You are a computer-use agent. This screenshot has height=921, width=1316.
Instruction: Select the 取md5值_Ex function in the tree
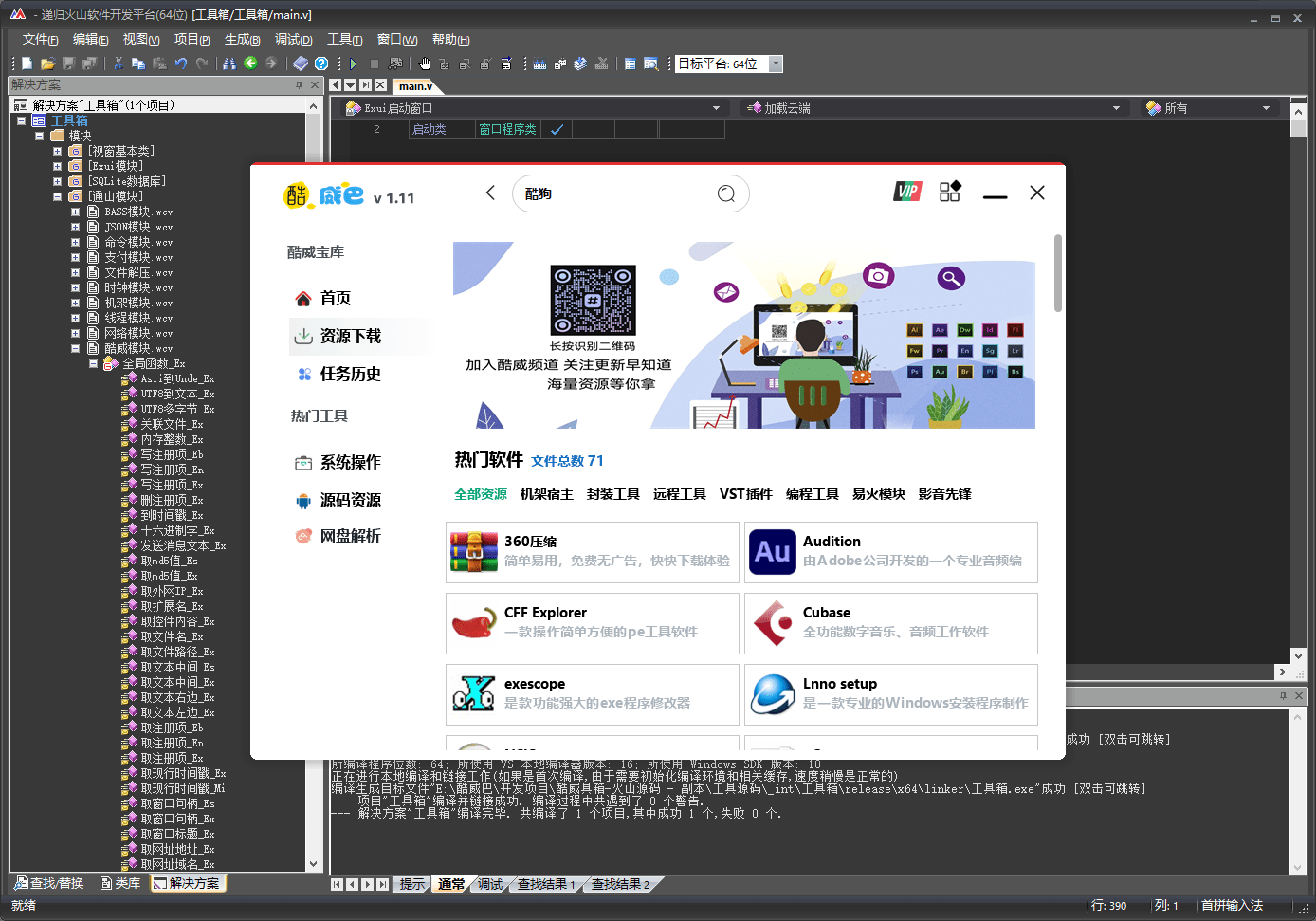point(169,576)
